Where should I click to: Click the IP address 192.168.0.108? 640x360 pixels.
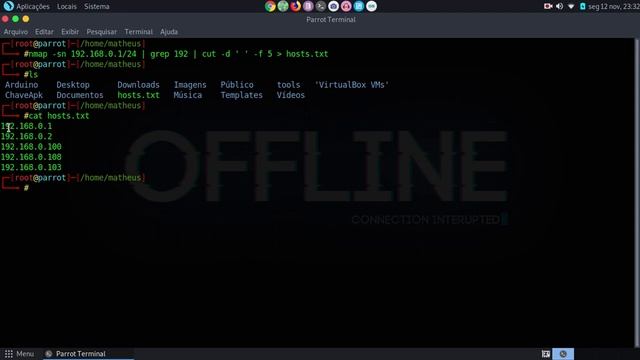tap(31, 157)
